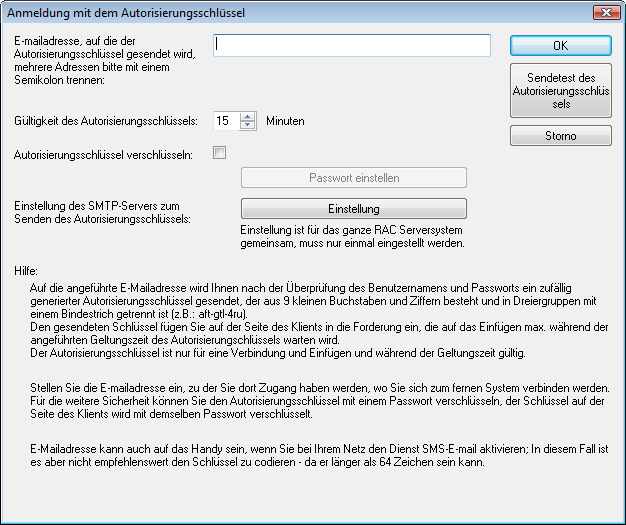Image resolution: width=626 pixels, height=525 pixels.
Task: Decrease key validity minutes with down arrow
Action: (248, 125)
